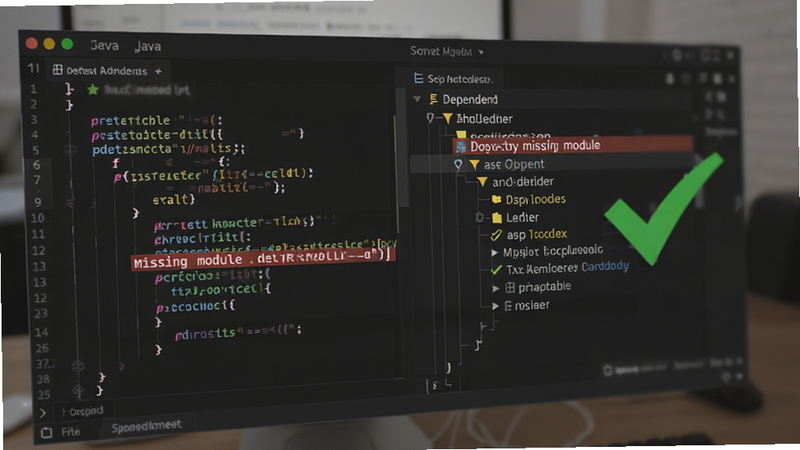Image resolution: width=800 pixels, height=450 pixels.
Task: Click the pin icon beside ase Oppent
Action: (458, 164)
